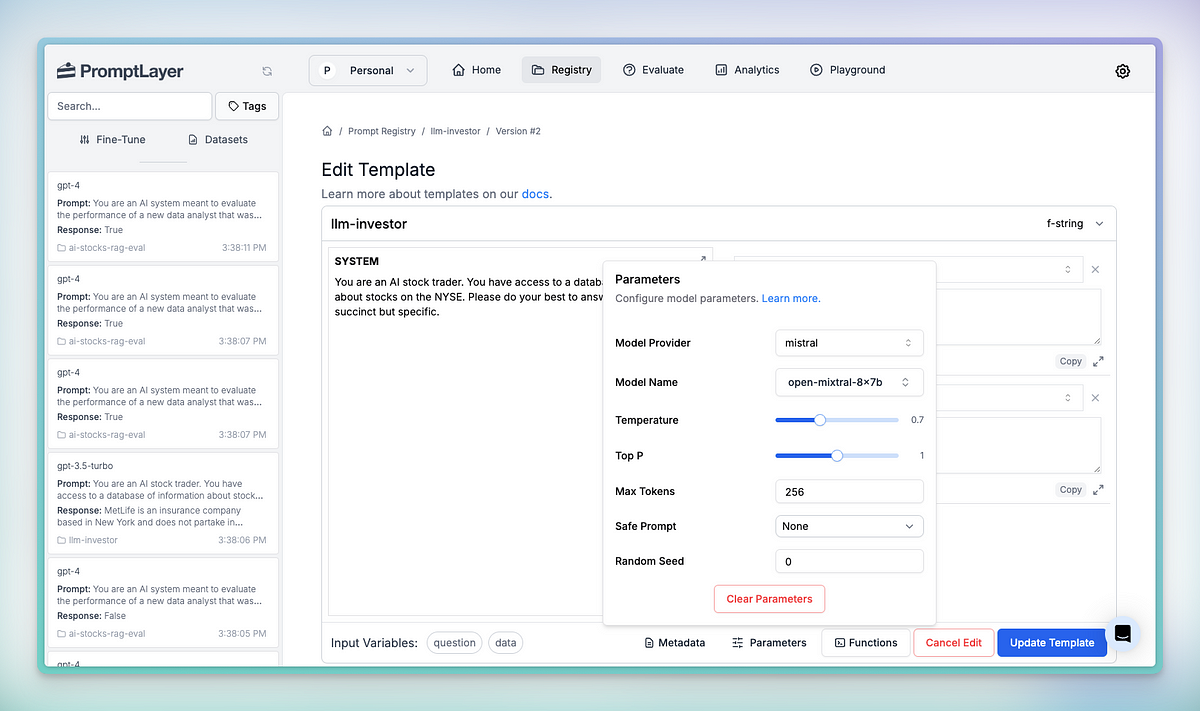Switch to the Registry tab

pos(561,70)
